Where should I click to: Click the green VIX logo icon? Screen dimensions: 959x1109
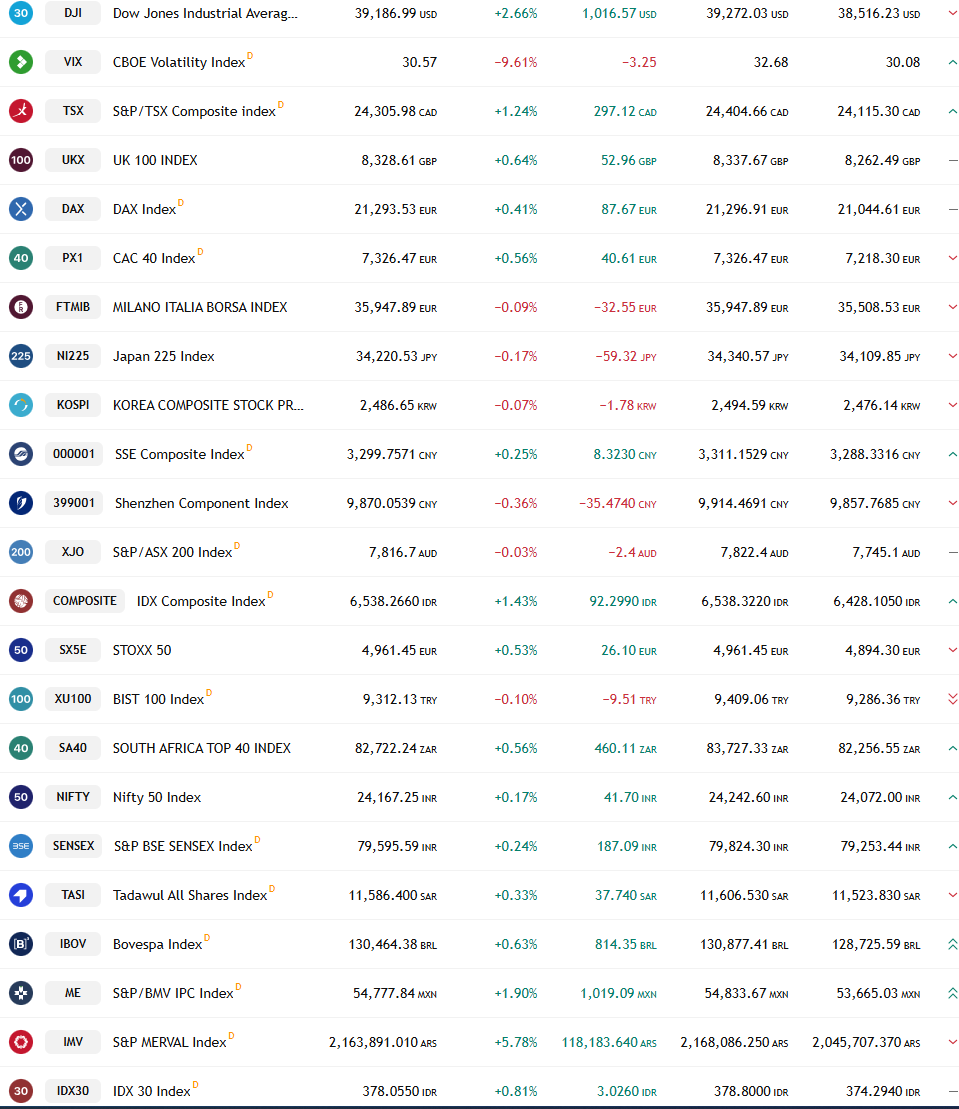[x=21, y=62]
